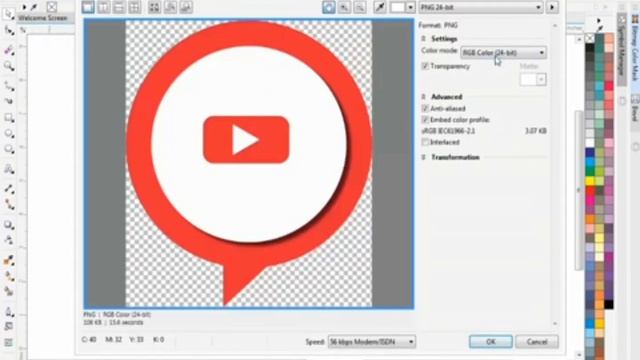This screenshot has width=640, height=360.
Task: Select the Zoom tool in toolbox
Action: (9, 66)
